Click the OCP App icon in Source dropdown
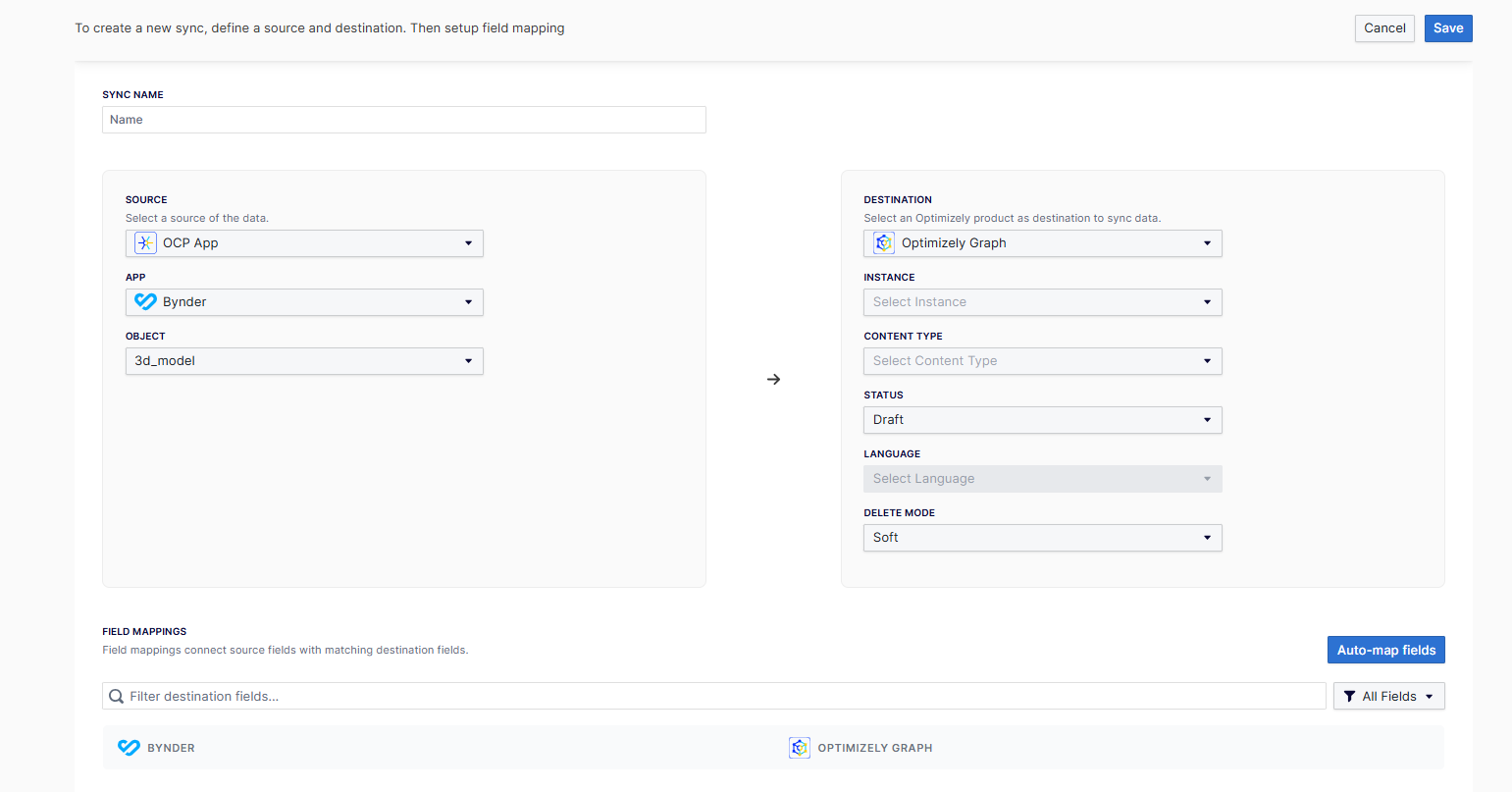 point(145,243)
